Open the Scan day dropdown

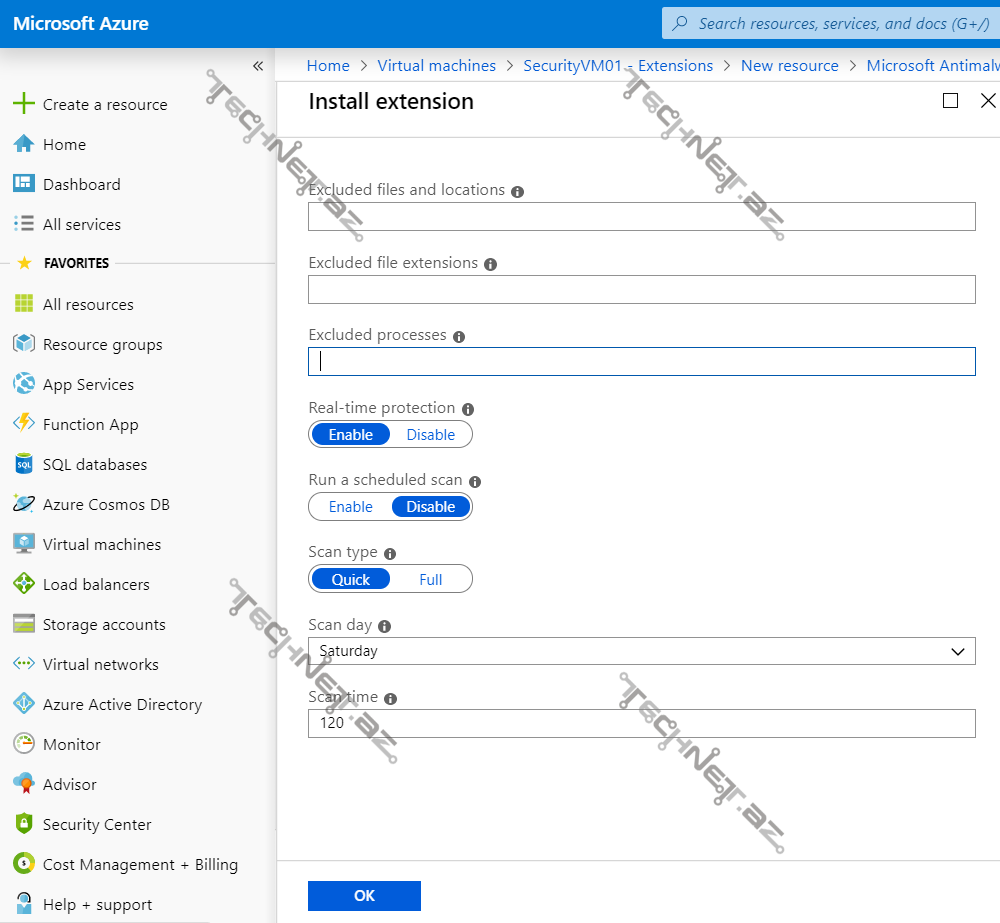click(x=641, y=651)
